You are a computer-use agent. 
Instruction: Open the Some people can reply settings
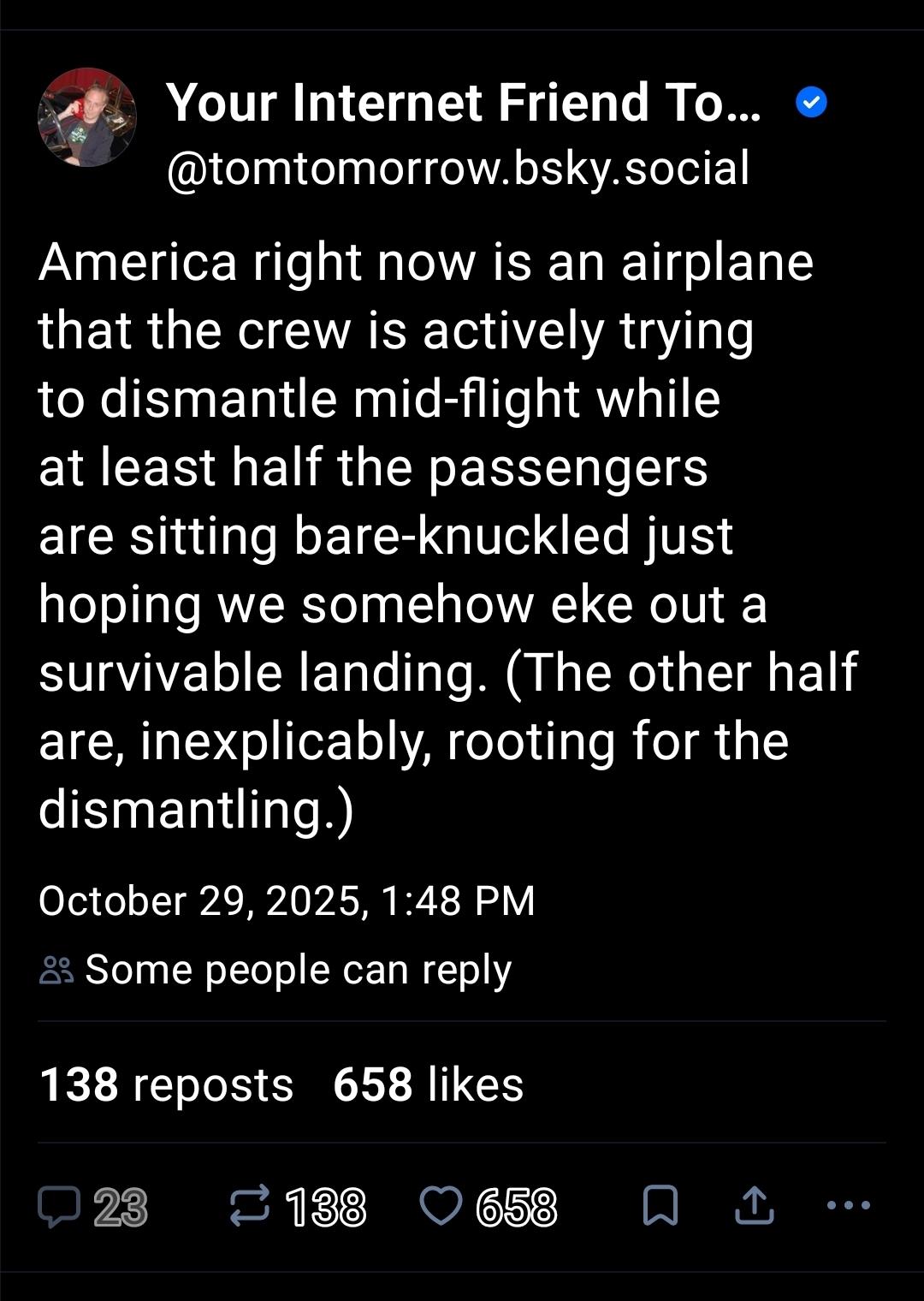click(x=298, y=970)
